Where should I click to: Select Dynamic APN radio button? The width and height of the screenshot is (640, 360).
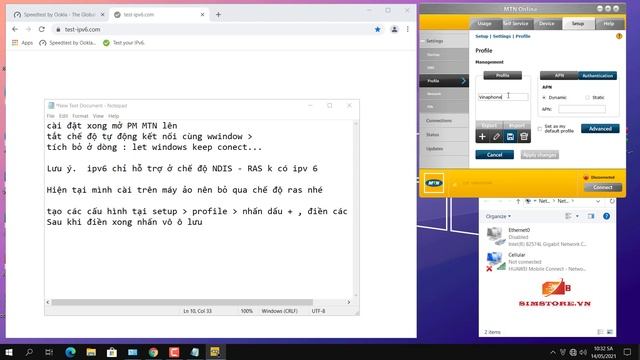pos(544,98)
